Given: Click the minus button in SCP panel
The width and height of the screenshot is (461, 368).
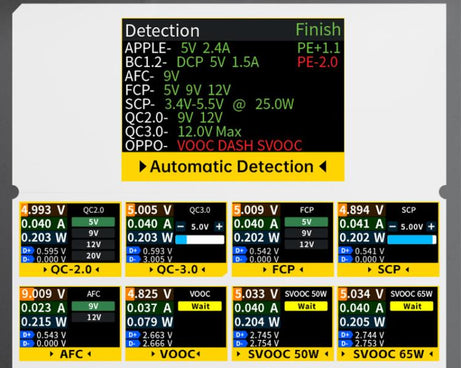Looking at the screenshot, I should pos(393,227).
